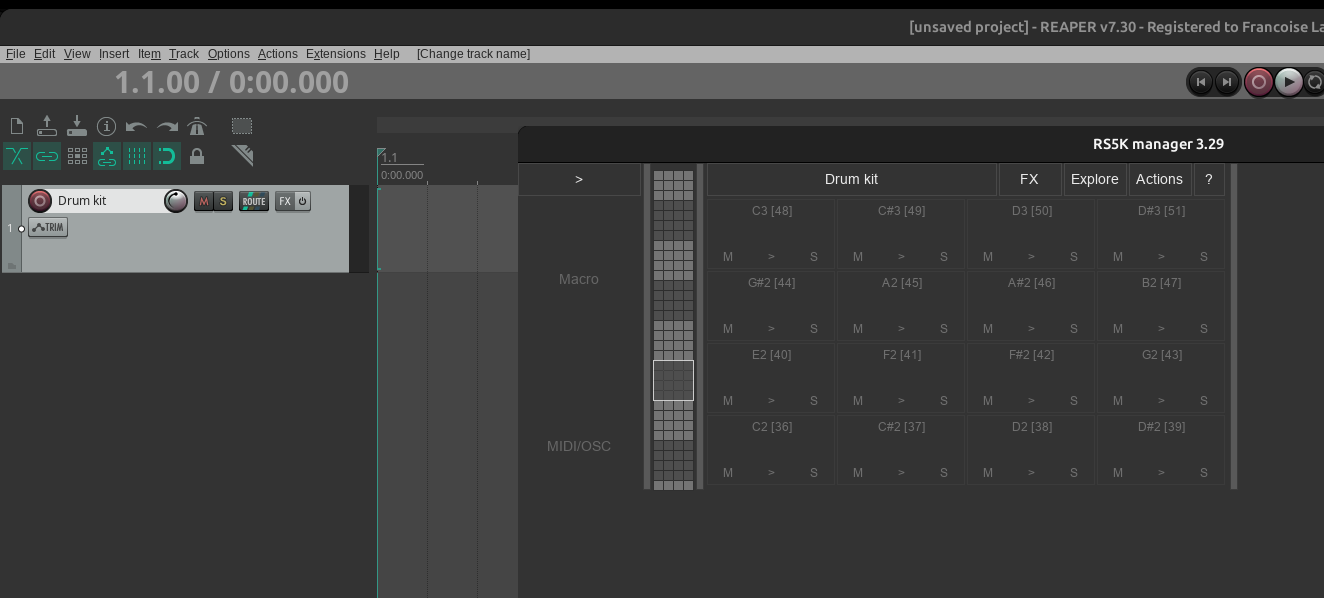Click the transport Record button
This screenshot has height=598, width=1324.
[1259, 82]
